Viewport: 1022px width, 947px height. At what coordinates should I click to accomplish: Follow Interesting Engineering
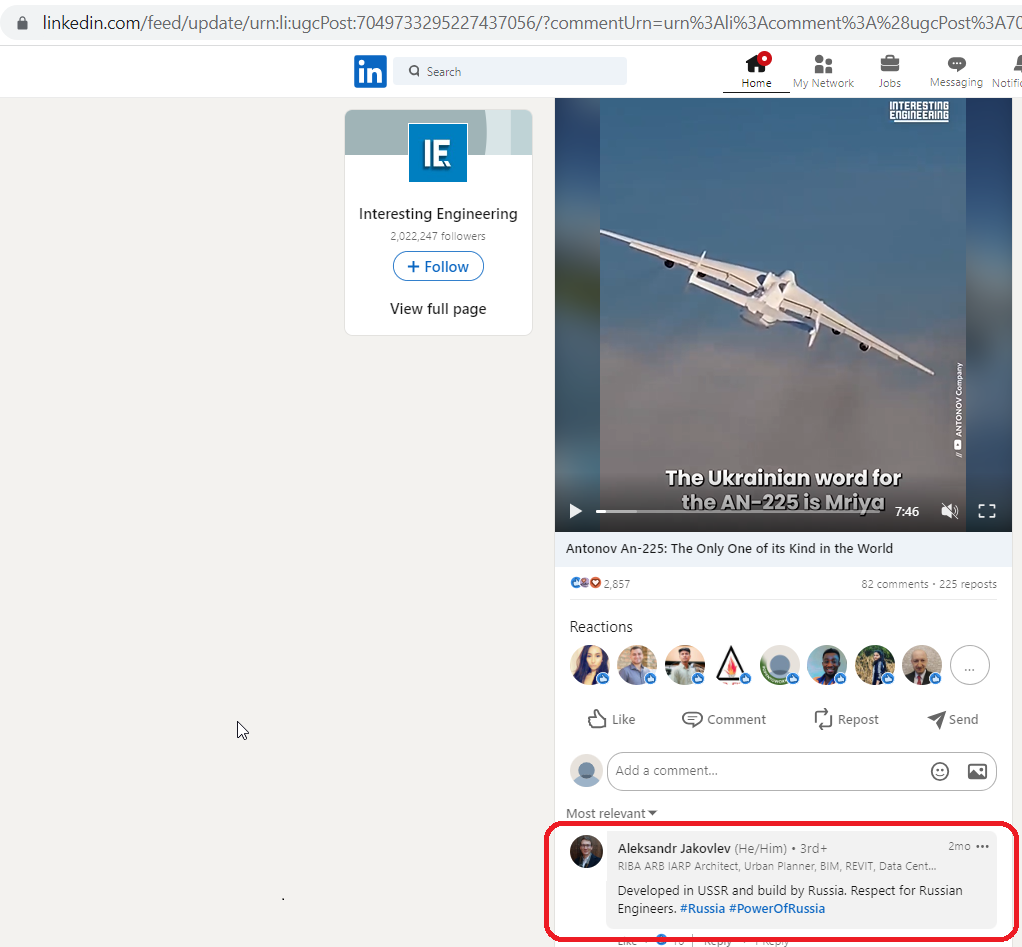click(x=438, y=267)
